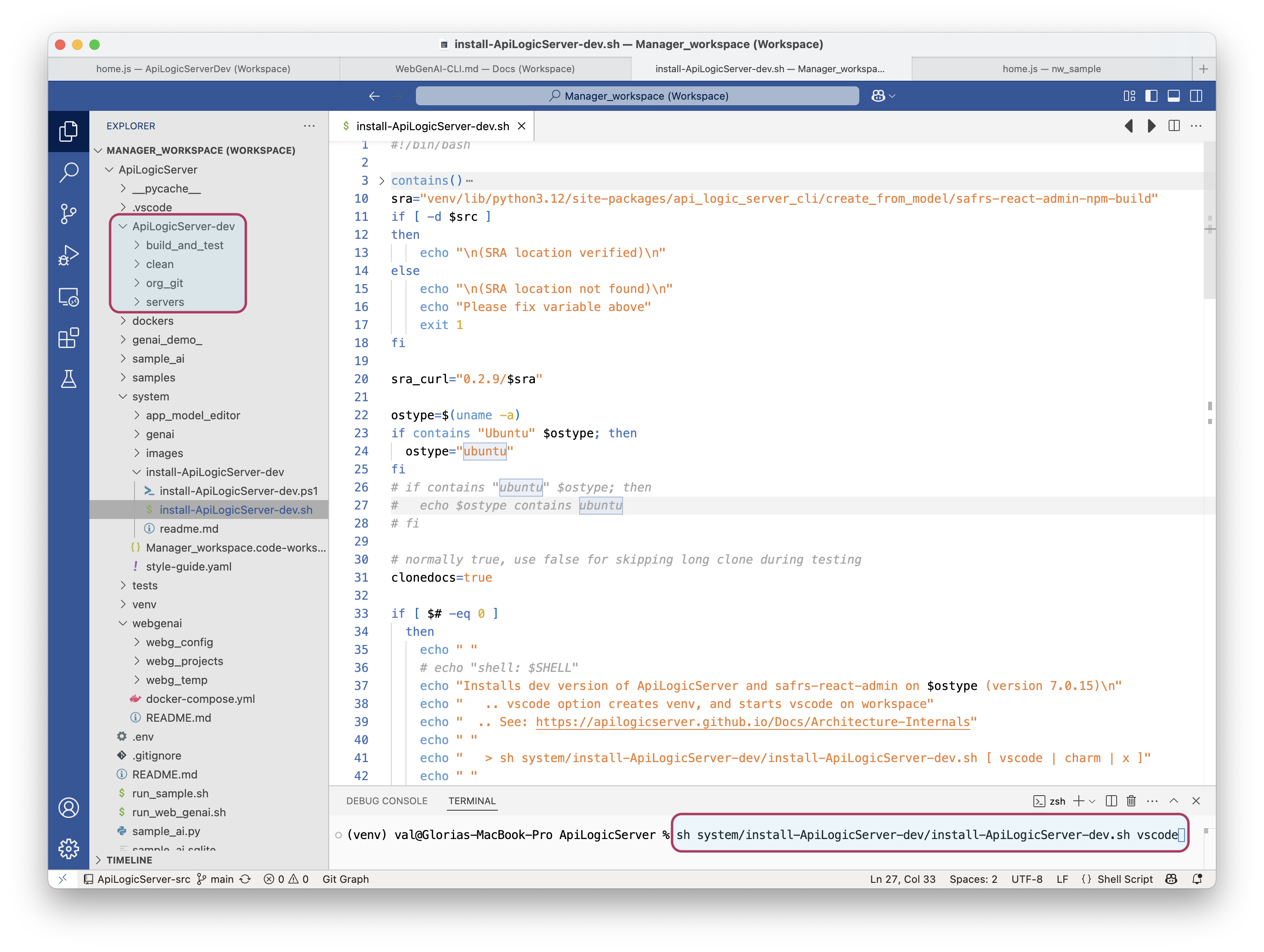The width and height of the screenshot is (1264, 952).
Task: Navigate to next change arrow in editor
Action: (1151, 126)
